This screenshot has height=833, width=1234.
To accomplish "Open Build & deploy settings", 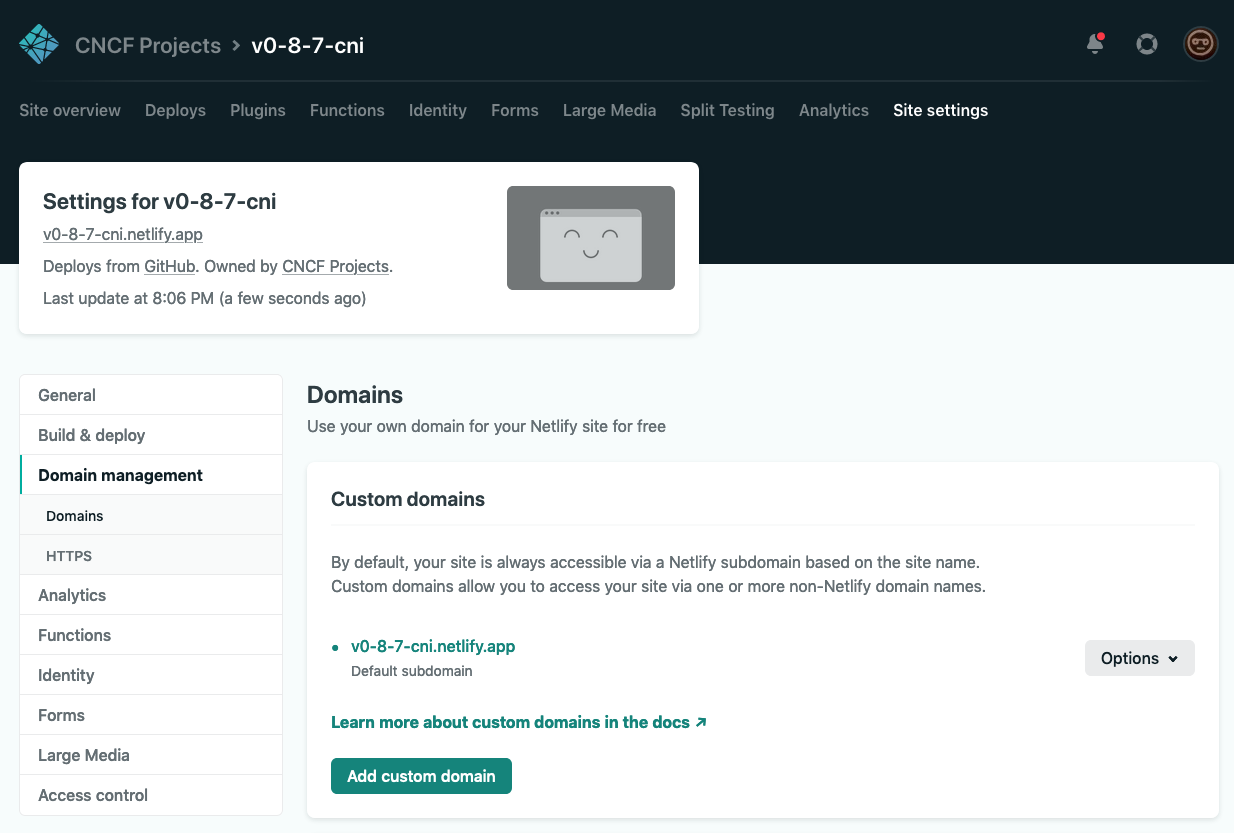I will click(x=151, y=435).
